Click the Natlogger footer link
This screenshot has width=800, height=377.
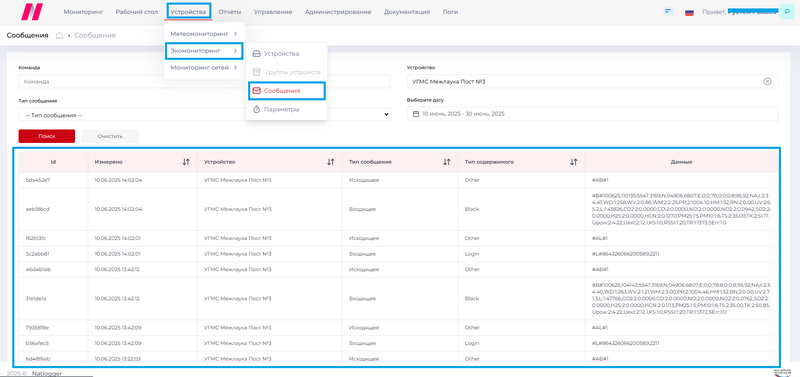click(47, 373)
